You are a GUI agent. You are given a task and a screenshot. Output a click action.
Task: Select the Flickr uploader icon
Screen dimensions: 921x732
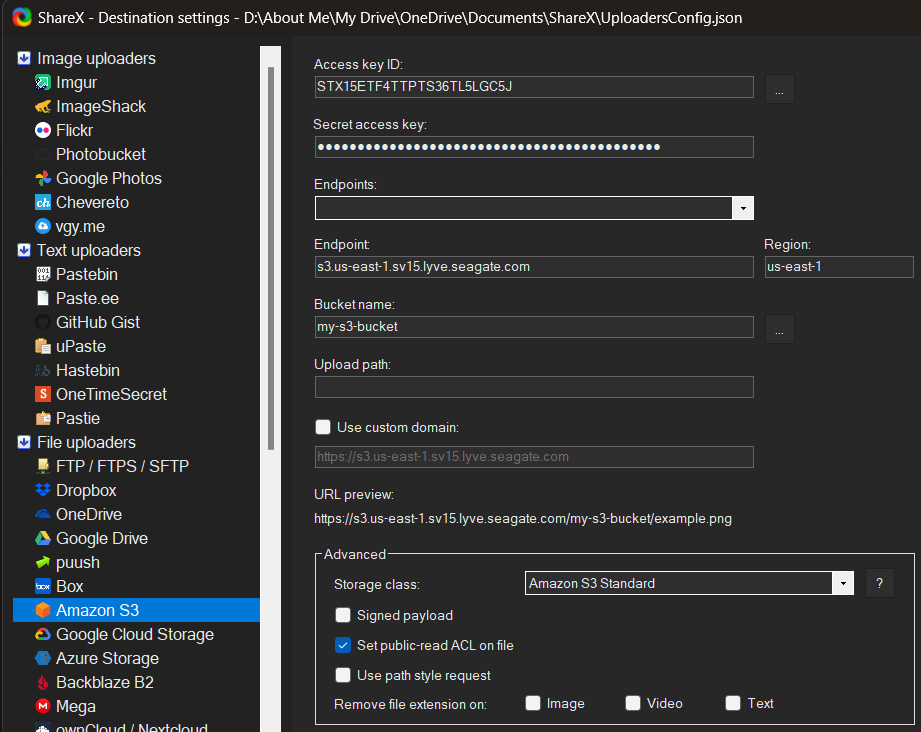[x=43, y=131]
